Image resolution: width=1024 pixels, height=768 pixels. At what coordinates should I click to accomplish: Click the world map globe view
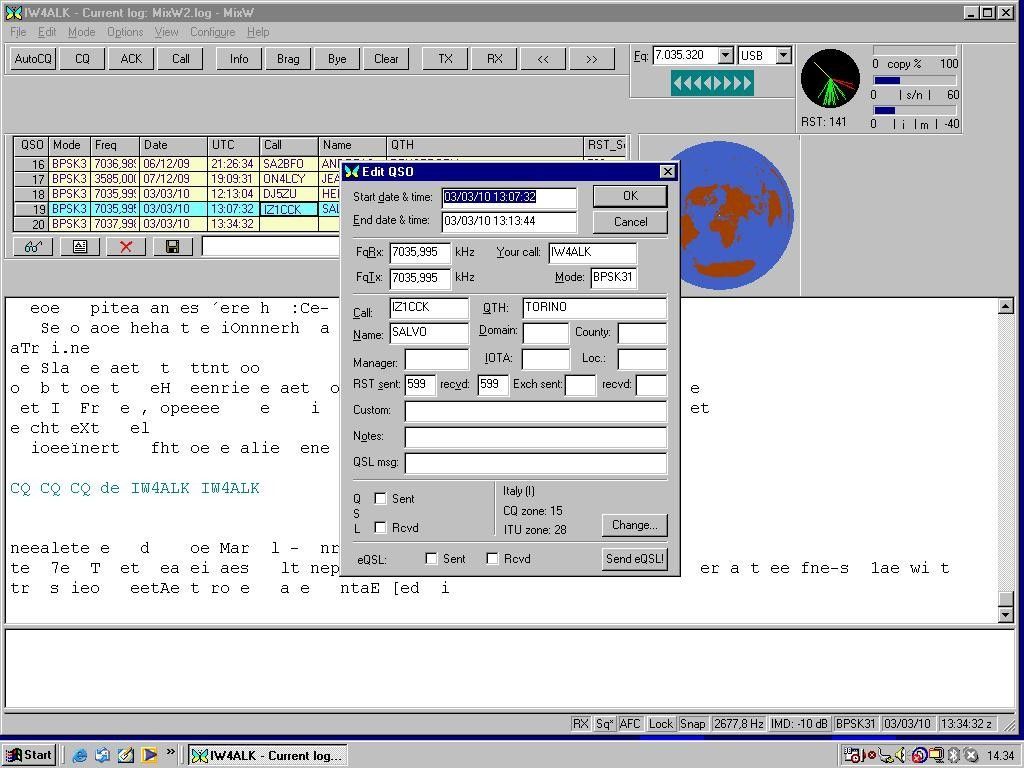click(x=737, y=216)
